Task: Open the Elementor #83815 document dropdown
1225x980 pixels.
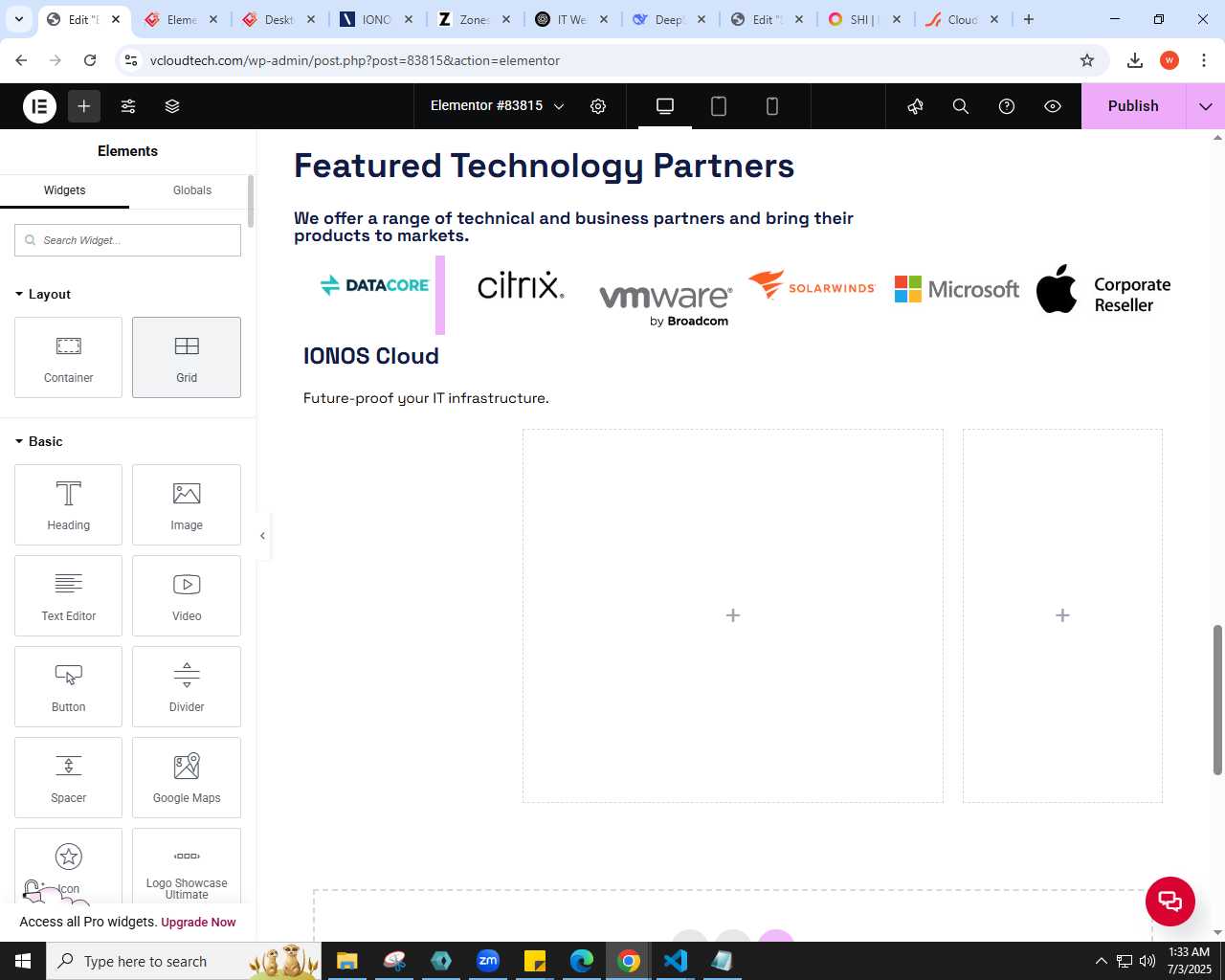Action: [x=497, y=106]
